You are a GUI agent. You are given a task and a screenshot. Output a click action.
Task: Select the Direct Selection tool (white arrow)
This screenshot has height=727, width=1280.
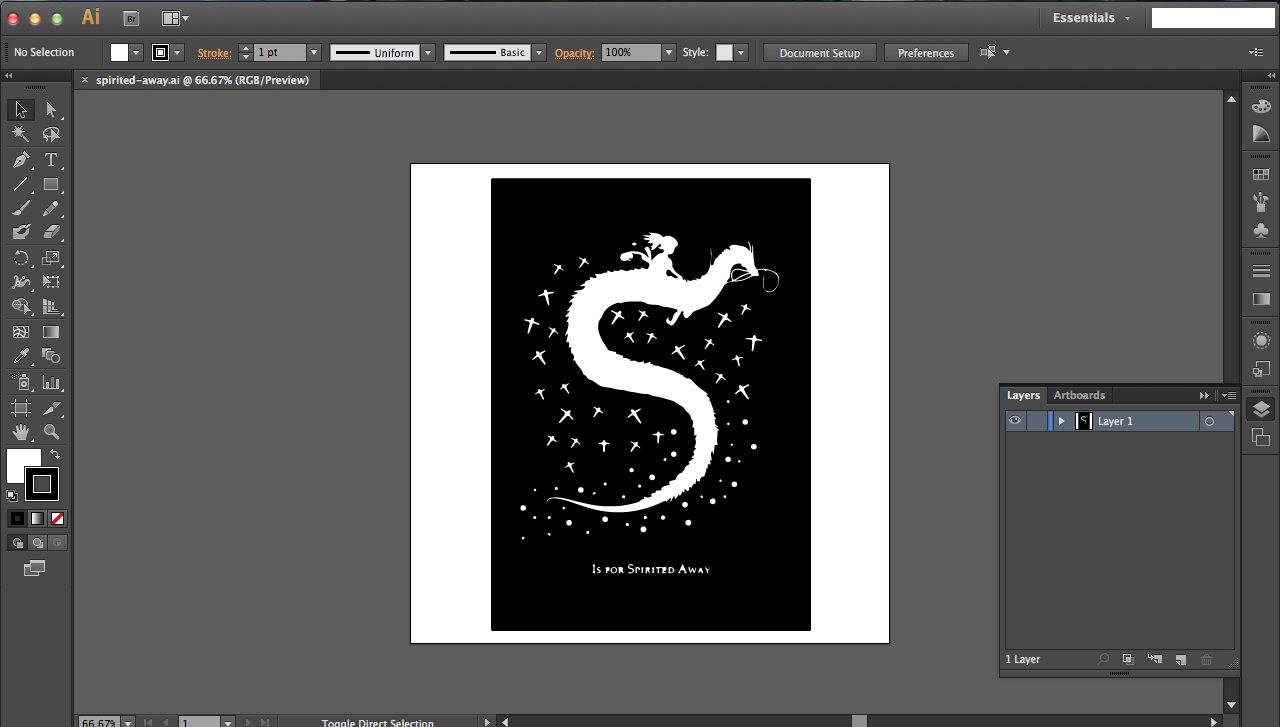tap(51, 110)
